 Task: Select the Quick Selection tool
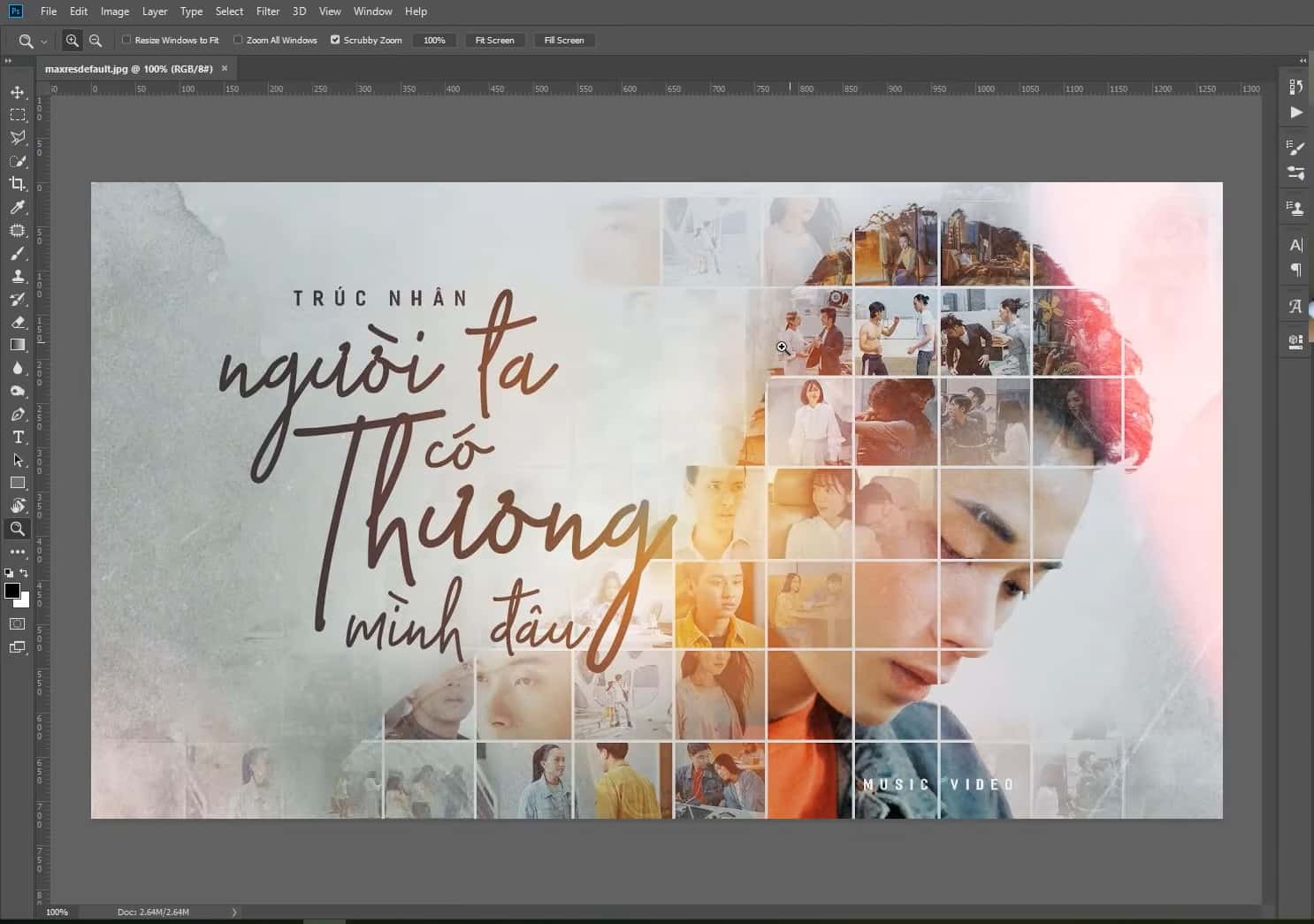click(x=18, y=161)
